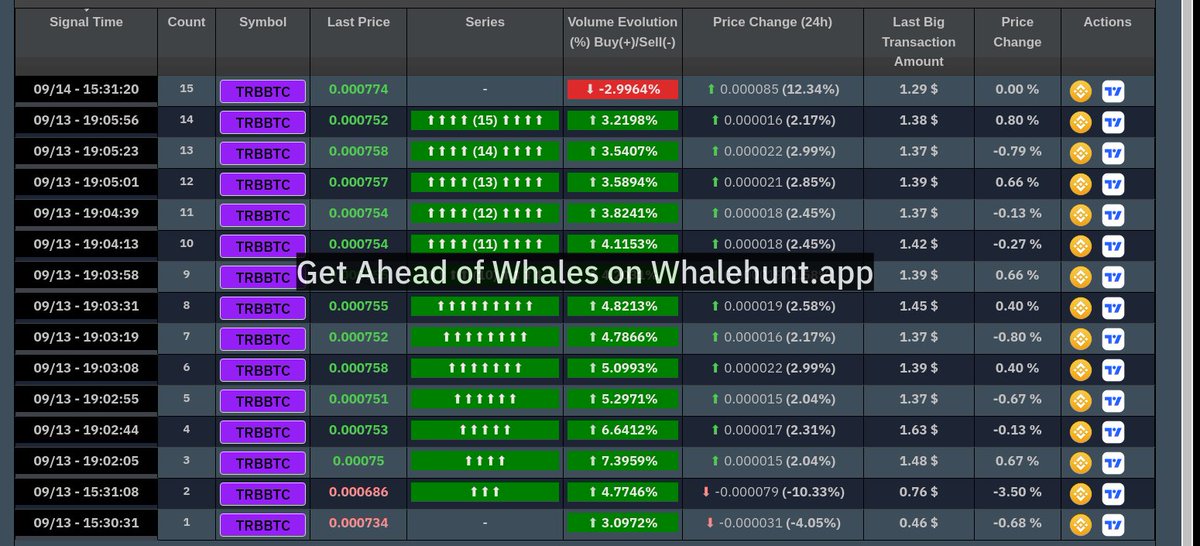Click signal time 09/13 - 19:03:31
The height and width of the screenshot is (546, 1200).
click(x=86, y=307)
